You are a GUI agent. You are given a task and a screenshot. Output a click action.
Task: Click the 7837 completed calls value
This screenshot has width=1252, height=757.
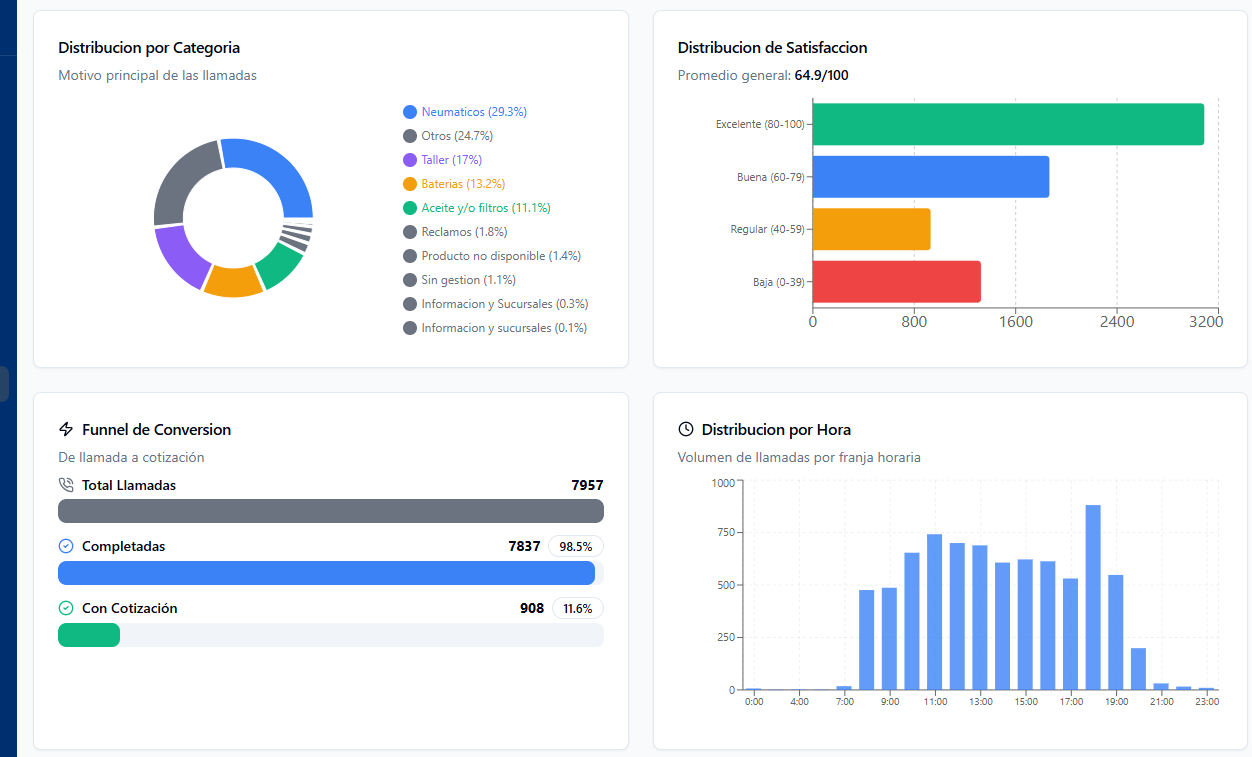click(x=524, y=546)
